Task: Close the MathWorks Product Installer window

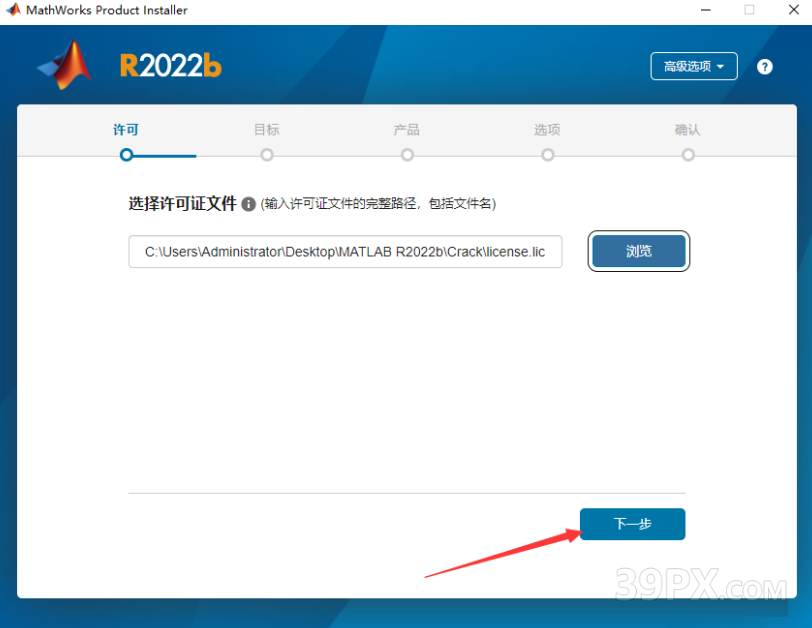Action: pyautogui.click(x=793, y=10)
